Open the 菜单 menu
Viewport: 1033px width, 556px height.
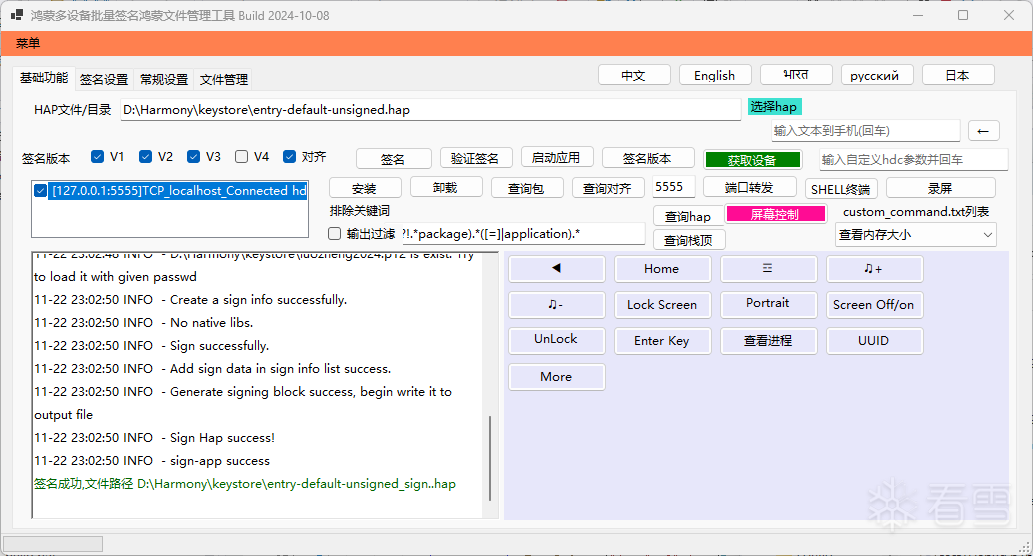click(x=28, y=43)
